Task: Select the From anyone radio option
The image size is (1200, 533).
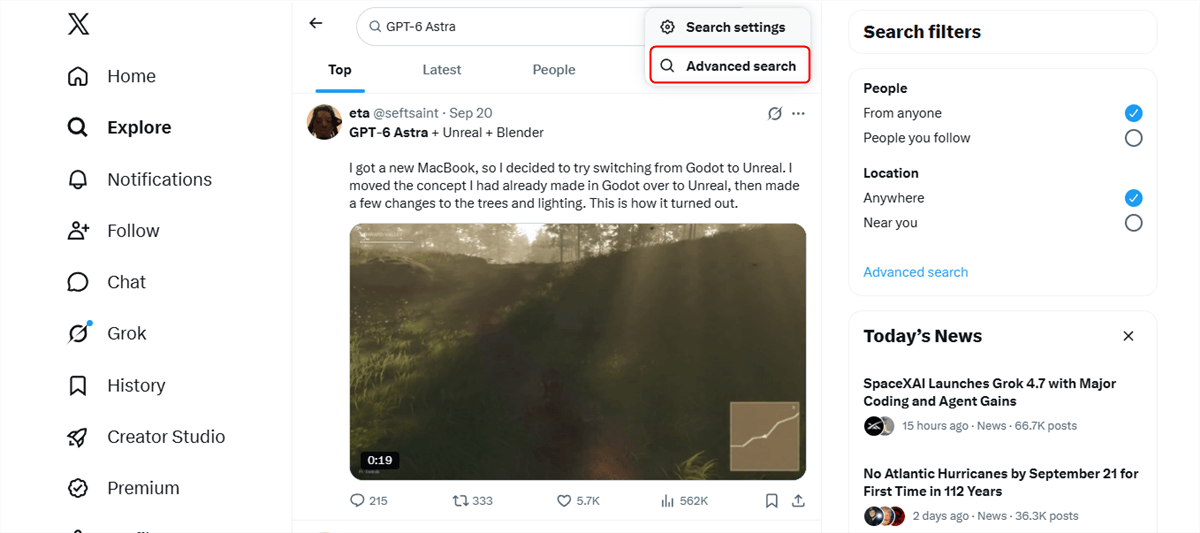Action: click(1133, 113)
